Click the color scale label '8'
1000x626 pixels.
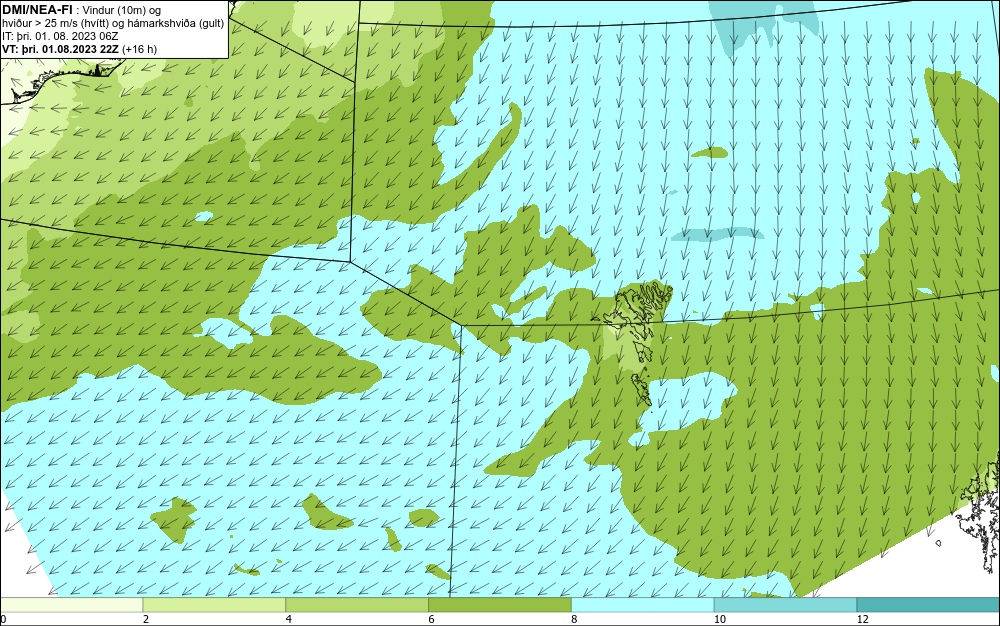click(x=575, y=619)
